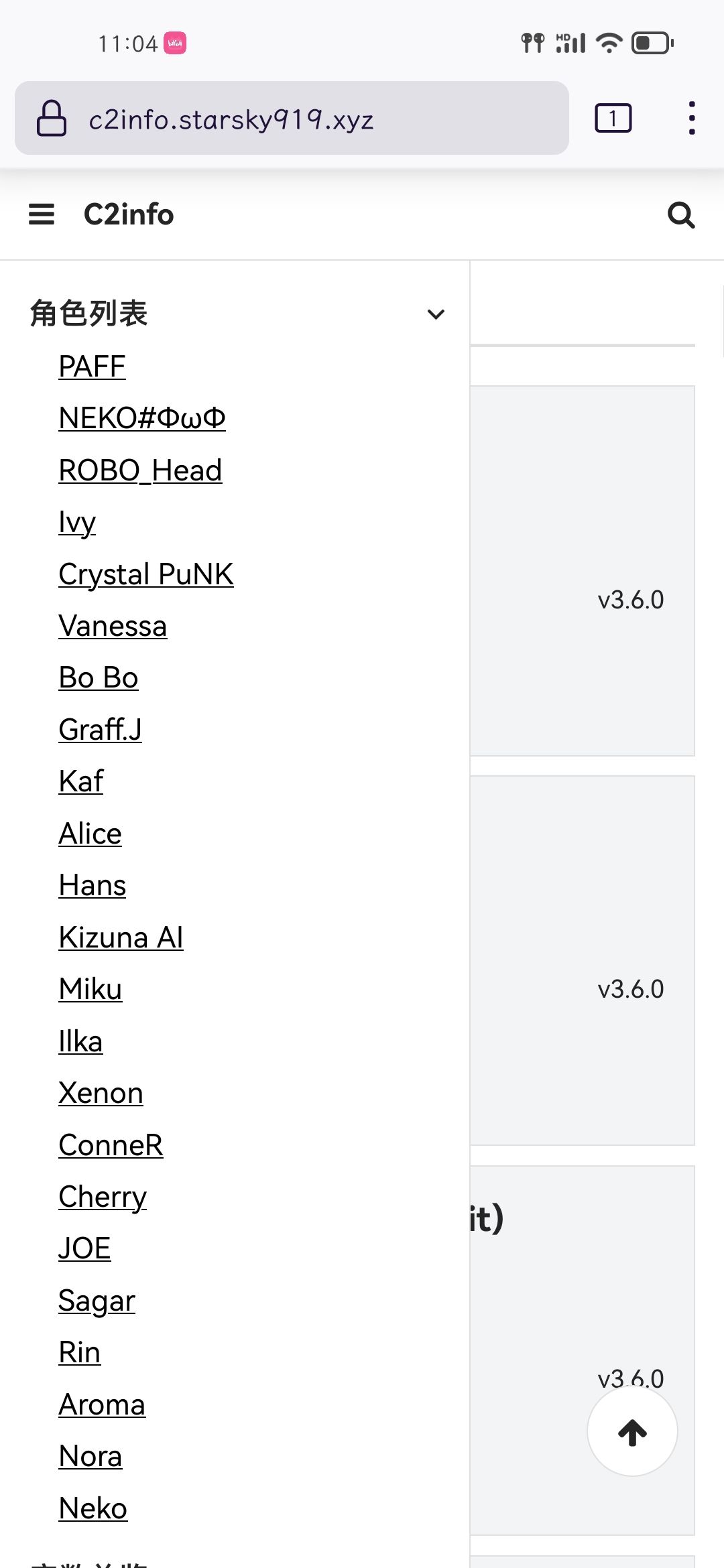
Task: Tap the address bar lock icon
Action: [x=52, y=119]
